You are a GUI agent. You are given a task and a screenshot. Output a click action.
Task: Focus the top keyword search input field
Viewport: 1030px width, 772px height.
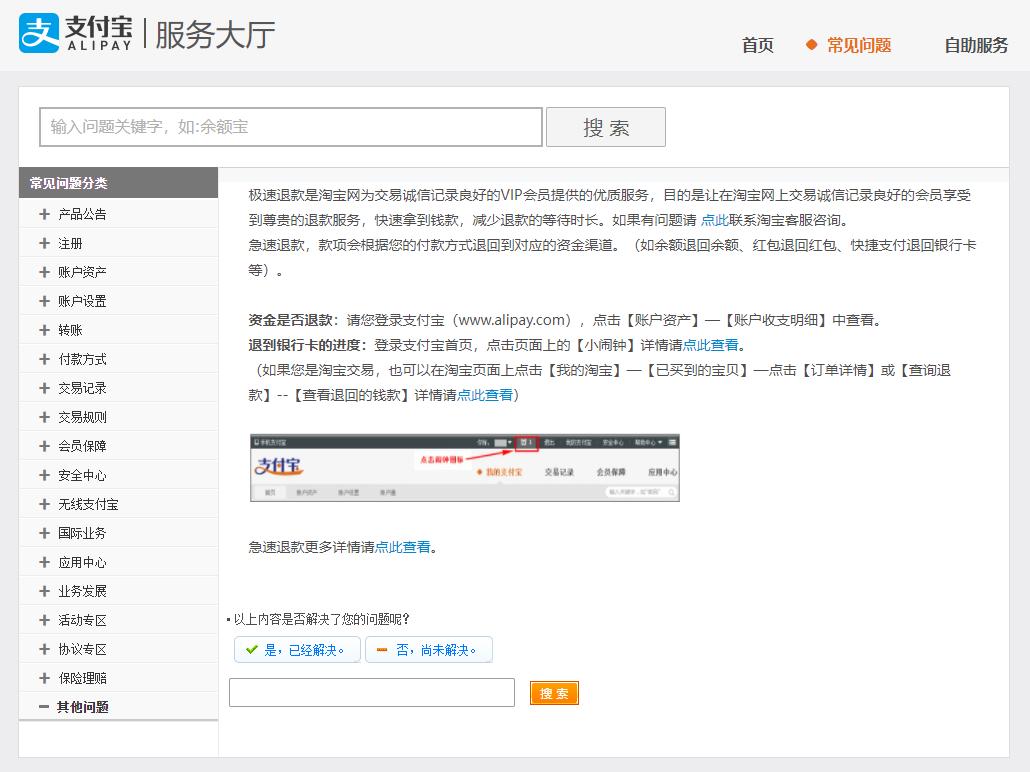pyautogui.click(x=290, y=127)
